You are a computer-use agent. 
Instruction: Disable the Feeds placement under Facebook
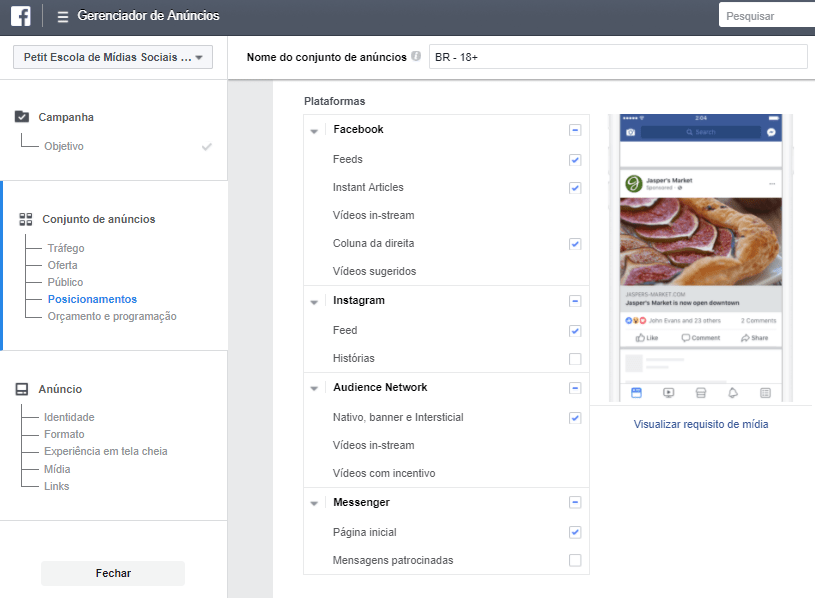click(x=575, y=159)
